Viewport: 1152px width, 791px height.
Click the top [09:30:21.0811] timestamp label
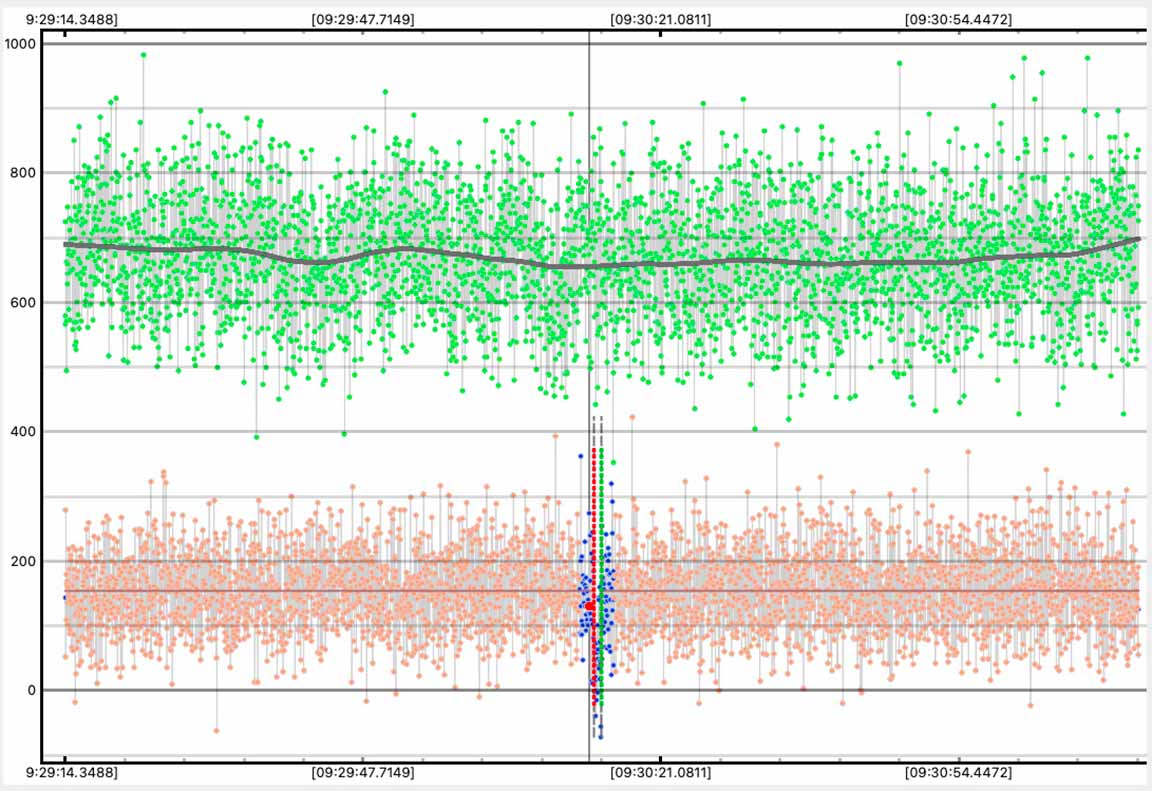coord(661,19)
